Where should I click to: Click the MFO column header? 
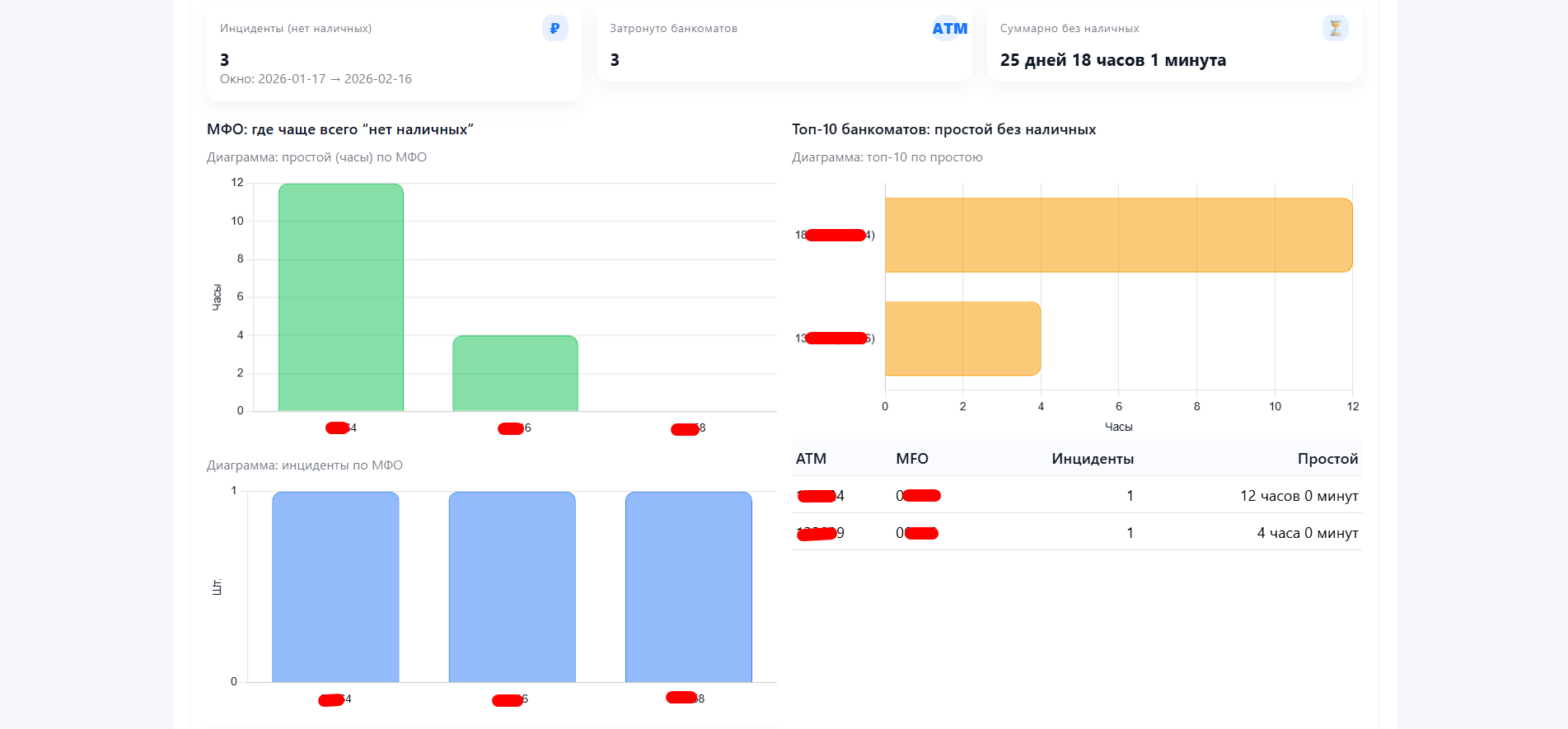[x=912, y=459]
